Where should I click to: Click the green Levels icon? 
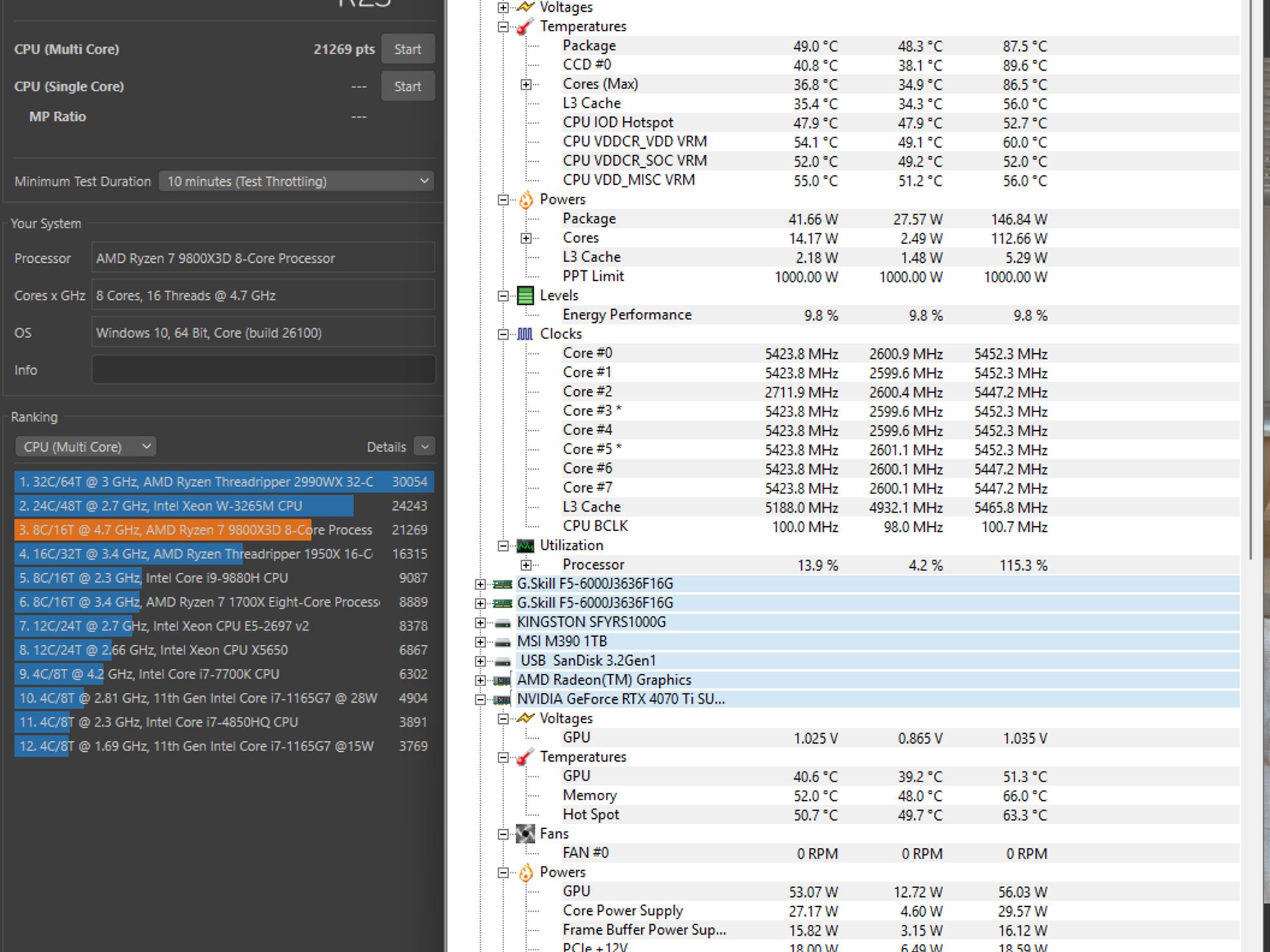[x=525, y=296]
